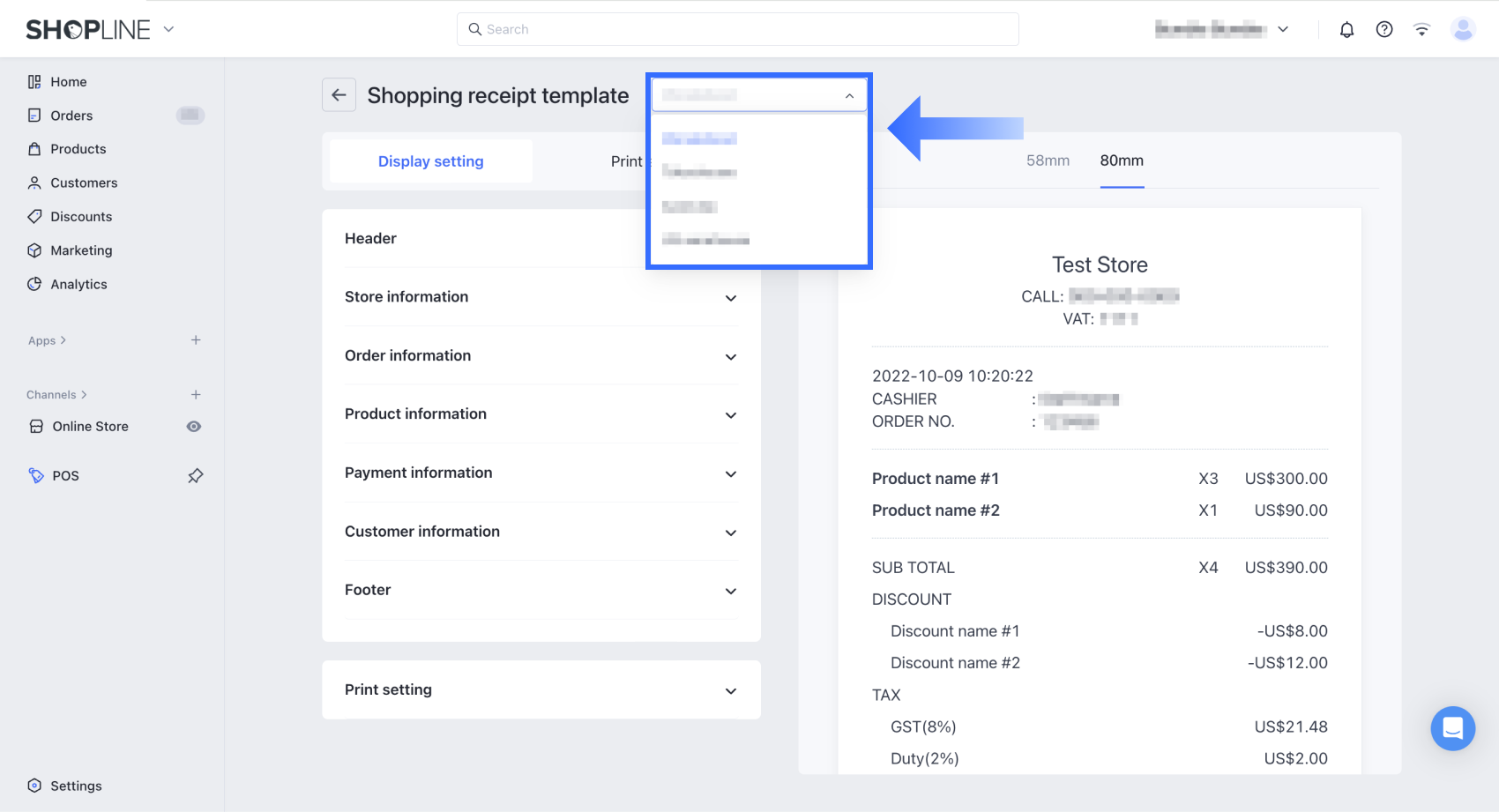1499x812 pixels.
Task: Switch to the 58mm paper tab
Action: (1048, 160)
